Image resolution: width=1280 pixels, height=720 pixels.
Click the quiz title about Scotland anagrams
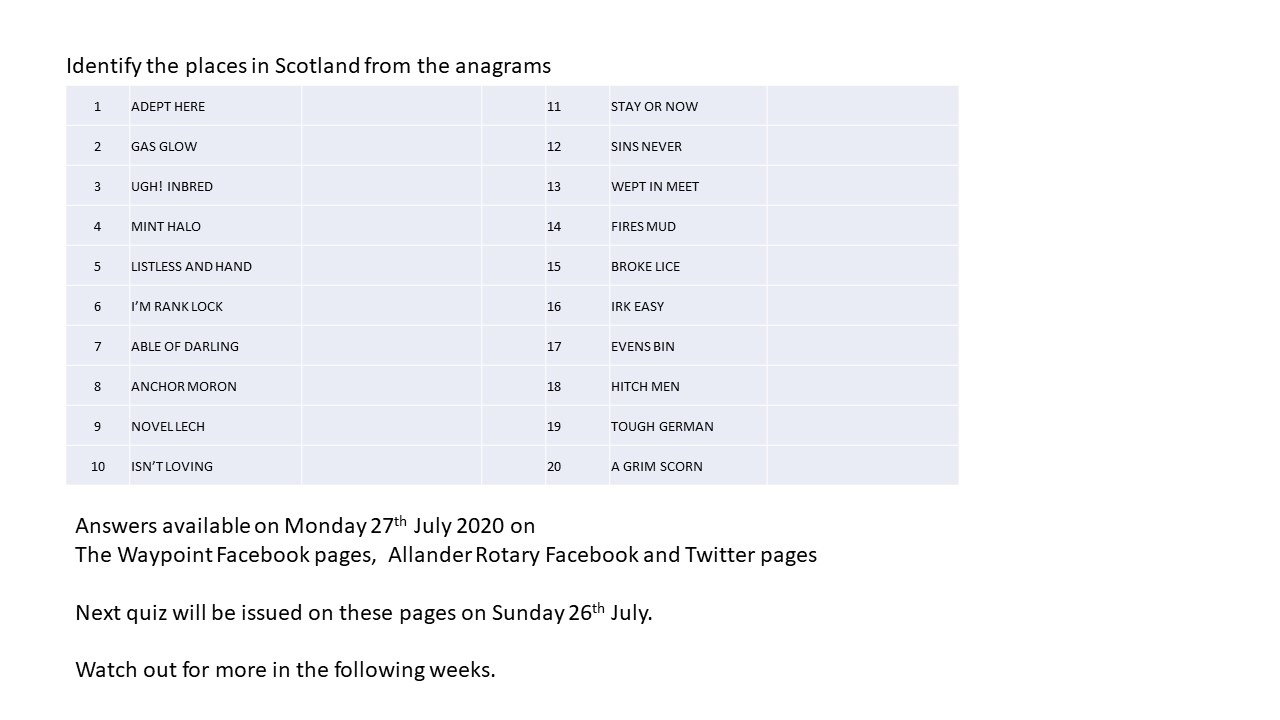(308, 66)
